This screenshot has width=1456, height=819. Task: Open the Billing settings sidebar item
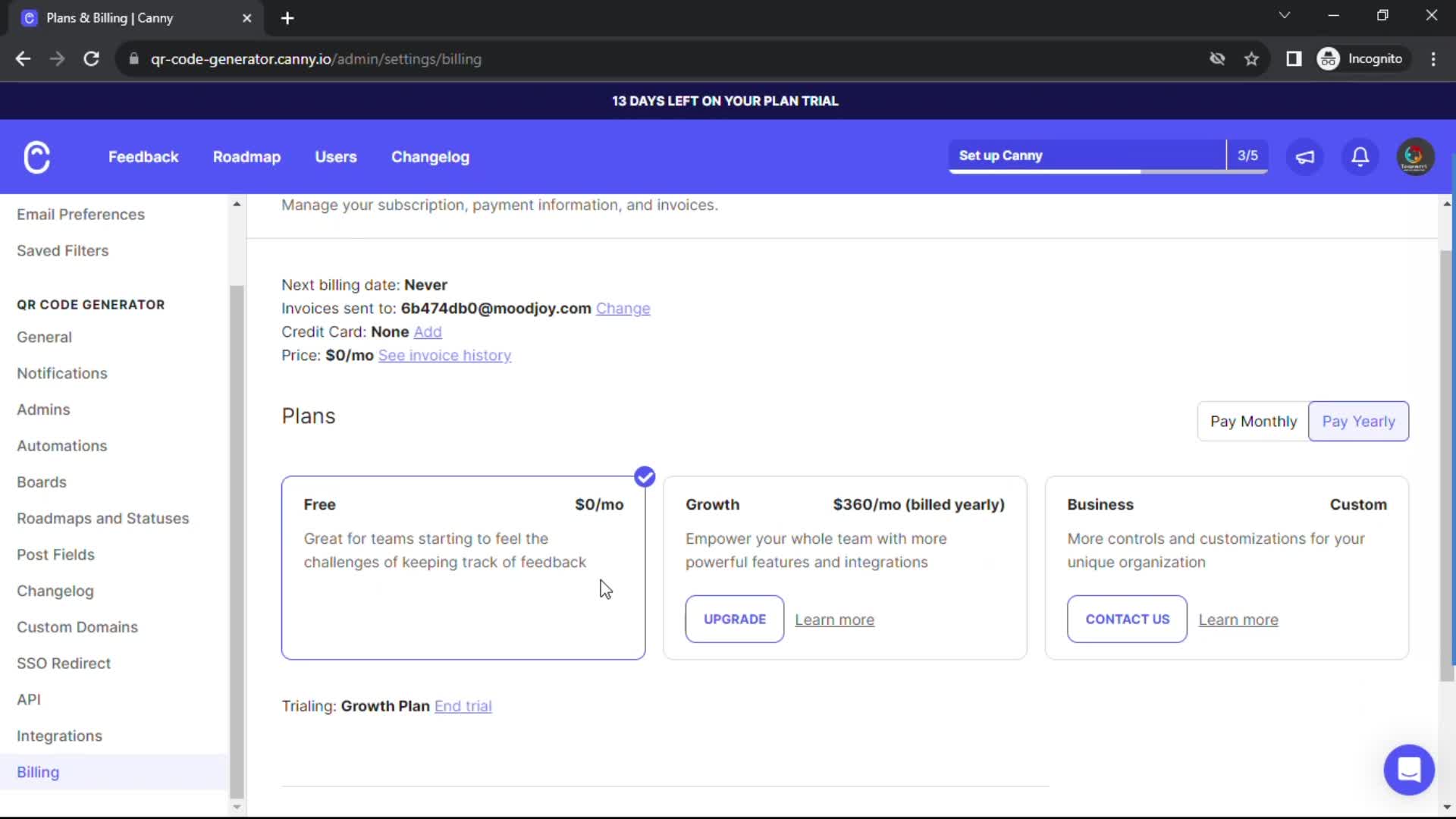point(38,771)
